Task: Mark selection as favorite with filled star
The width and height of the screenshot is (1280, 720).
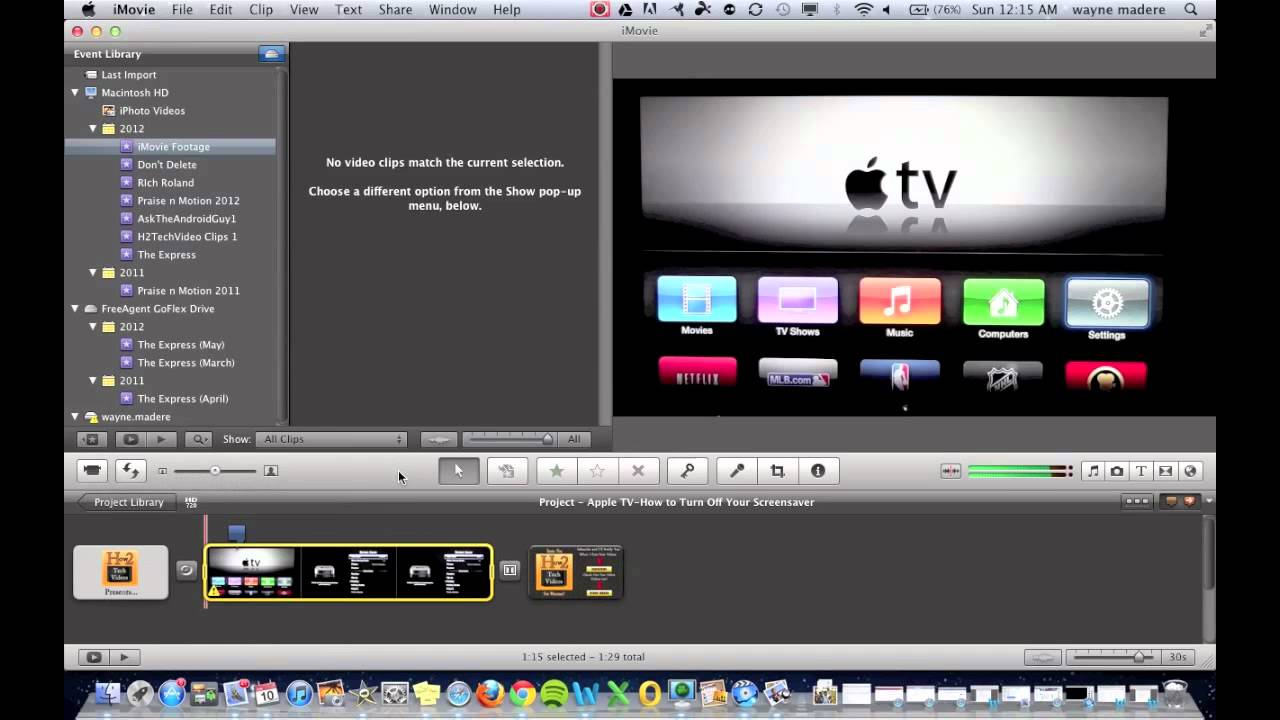Action: 557,470
